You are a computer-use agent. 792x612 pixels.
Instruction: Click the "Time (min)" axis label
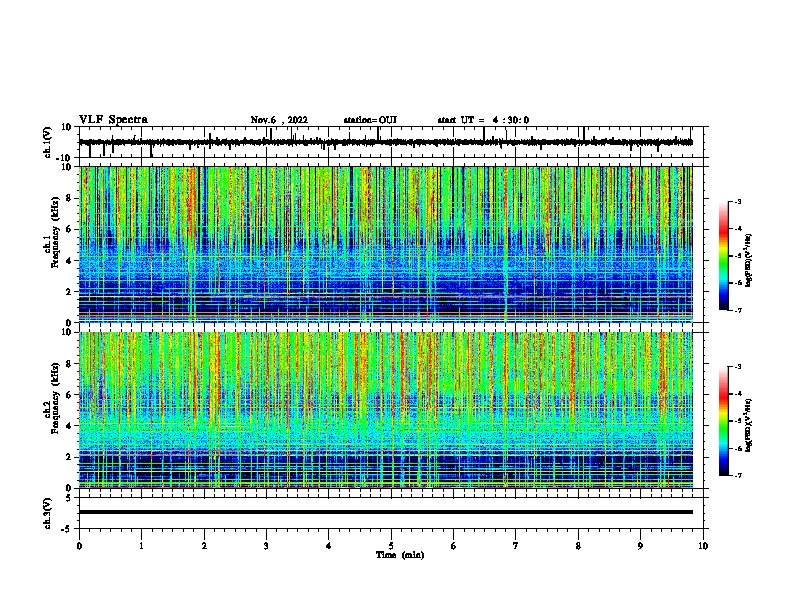tap(400, 555)
